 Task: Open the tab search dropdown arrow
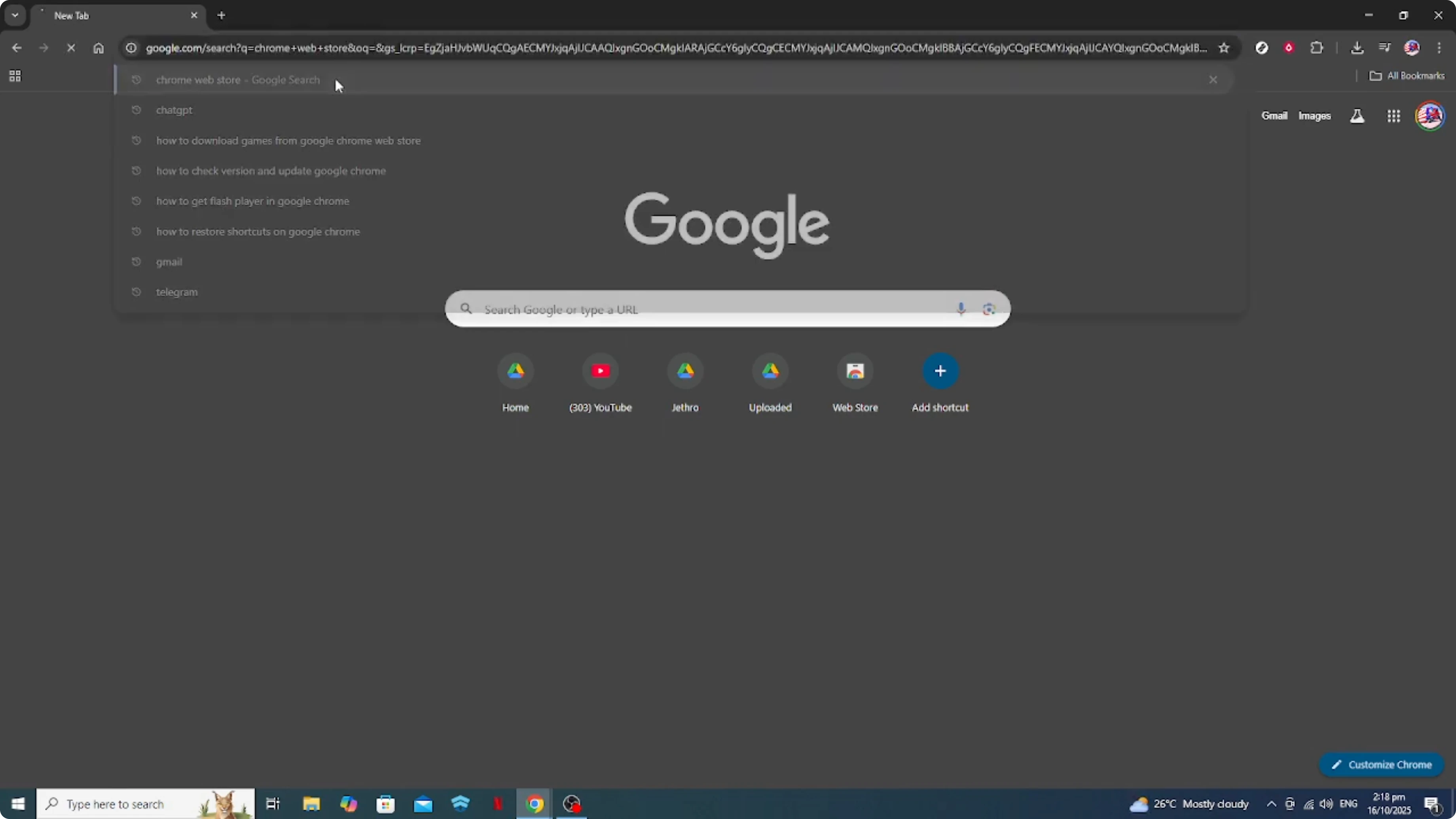15,15
